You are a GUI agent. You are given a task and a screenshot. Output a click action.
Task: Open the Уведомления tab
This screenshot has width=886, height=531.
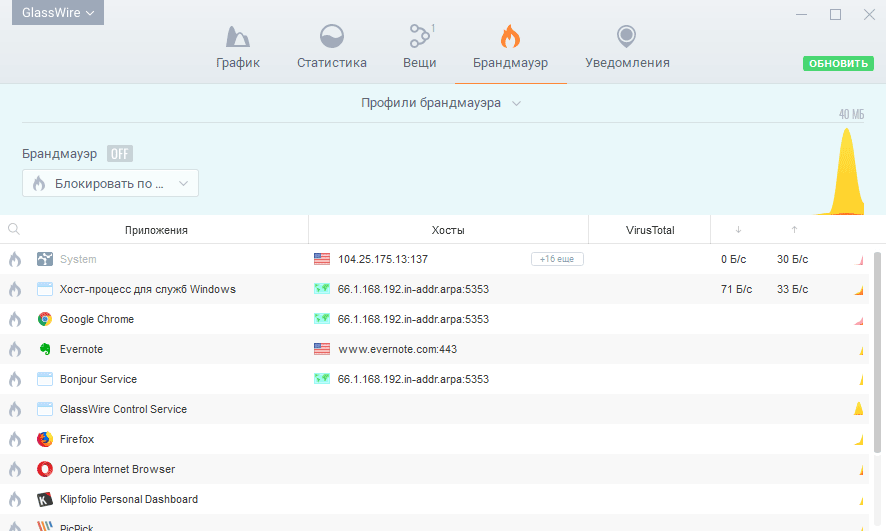(x=627, y=47)
